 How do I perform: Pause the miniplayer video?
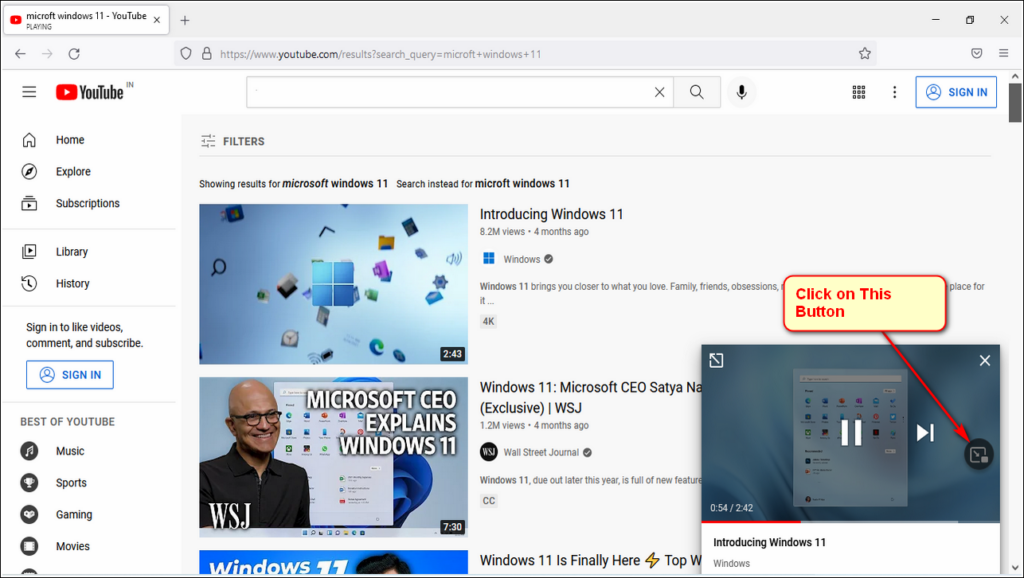click(x=851, y=432)
